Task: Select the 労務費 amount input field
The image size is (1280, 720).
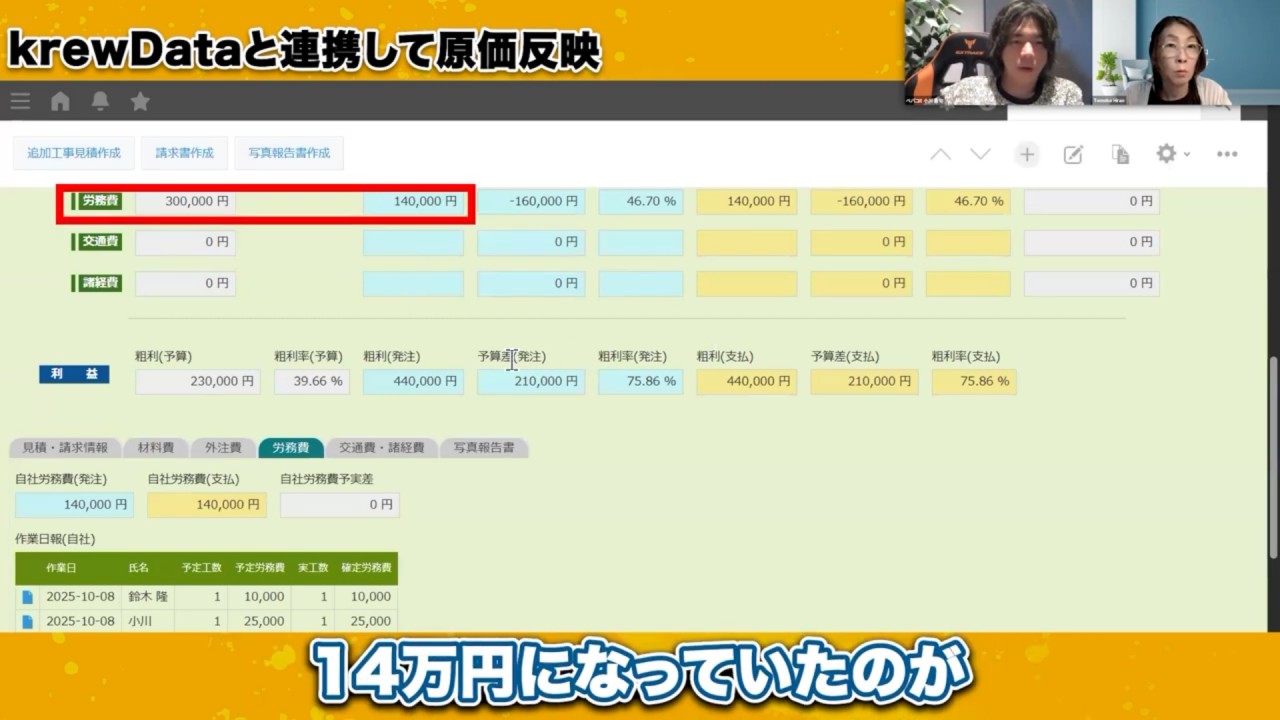Action: pos(185,201)
